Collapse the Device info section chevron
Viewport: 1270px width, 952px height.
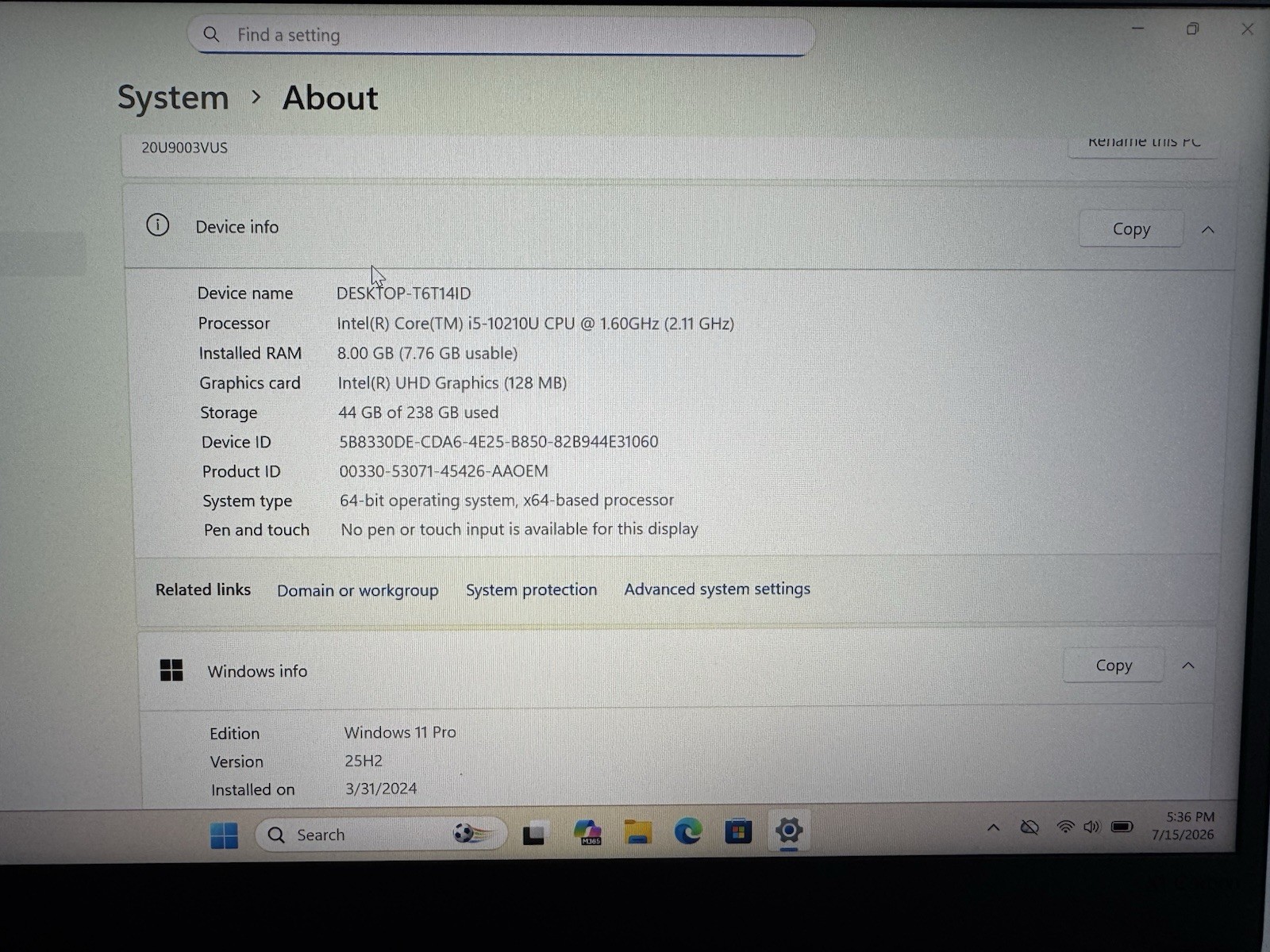pos(1208,229)
